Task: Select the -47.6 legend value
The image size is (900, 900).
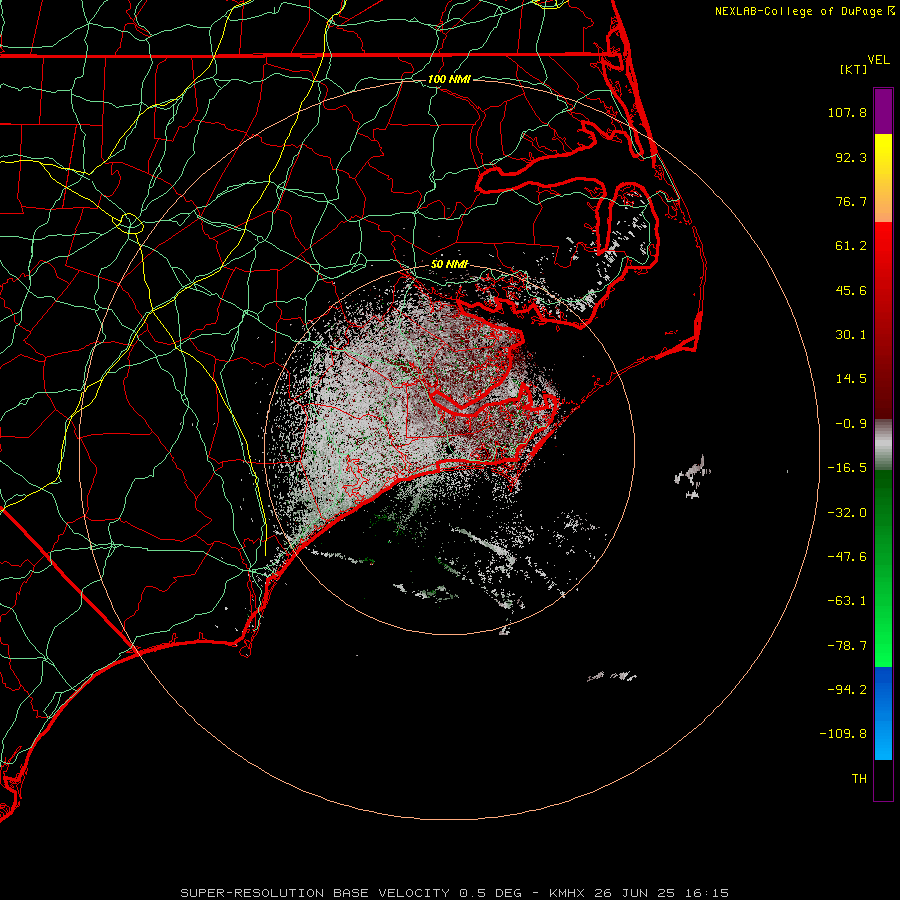Action: pos(847,557)
